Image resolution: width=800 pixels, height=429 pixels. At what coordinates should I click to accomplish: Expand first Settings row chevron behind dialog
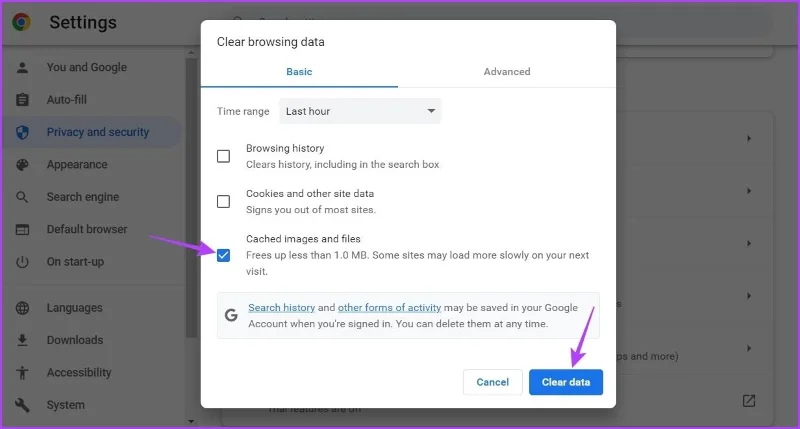[748, 138]
